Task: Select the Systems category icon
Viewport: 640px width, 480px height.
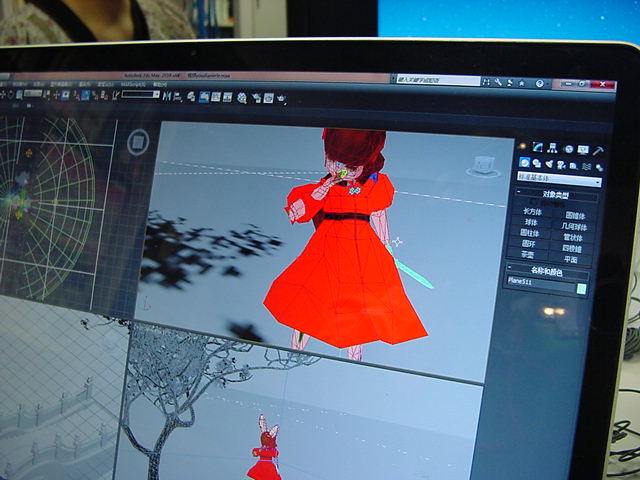Action: tap(600, 168)
